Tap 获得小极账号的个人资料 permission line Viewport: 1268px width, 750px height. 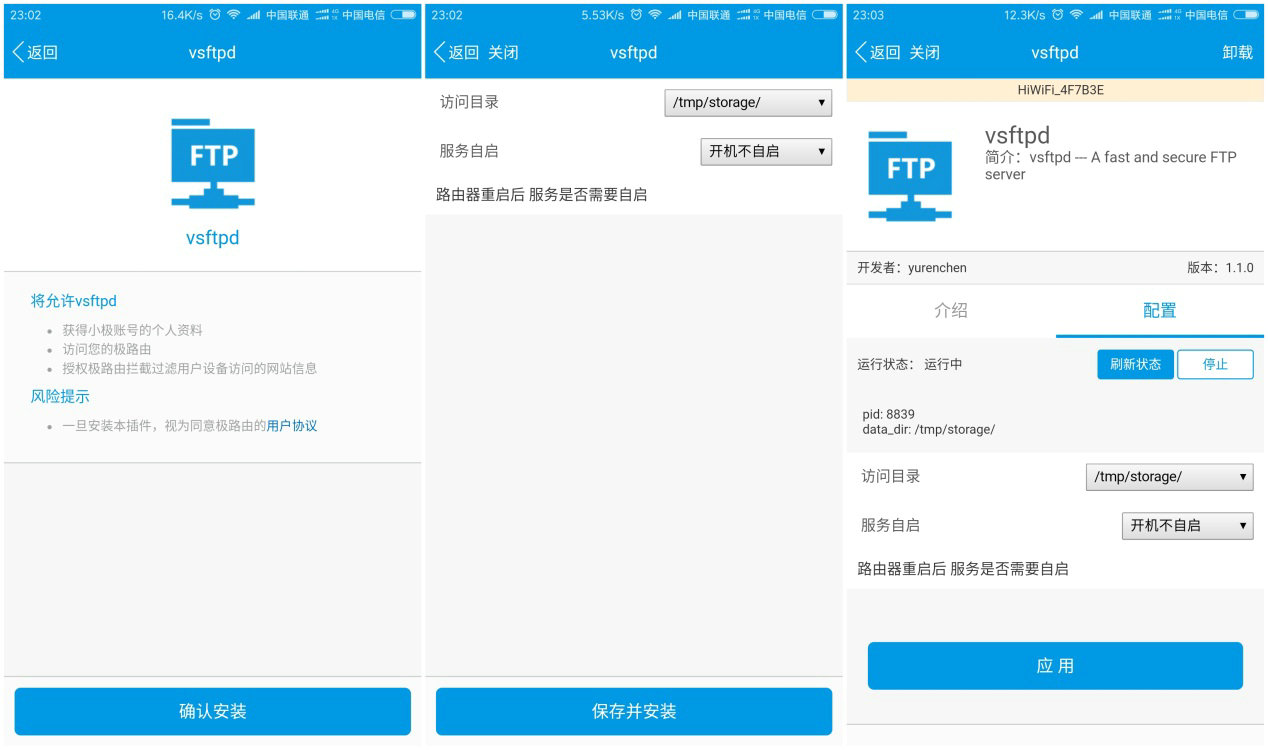coord(133,330)
